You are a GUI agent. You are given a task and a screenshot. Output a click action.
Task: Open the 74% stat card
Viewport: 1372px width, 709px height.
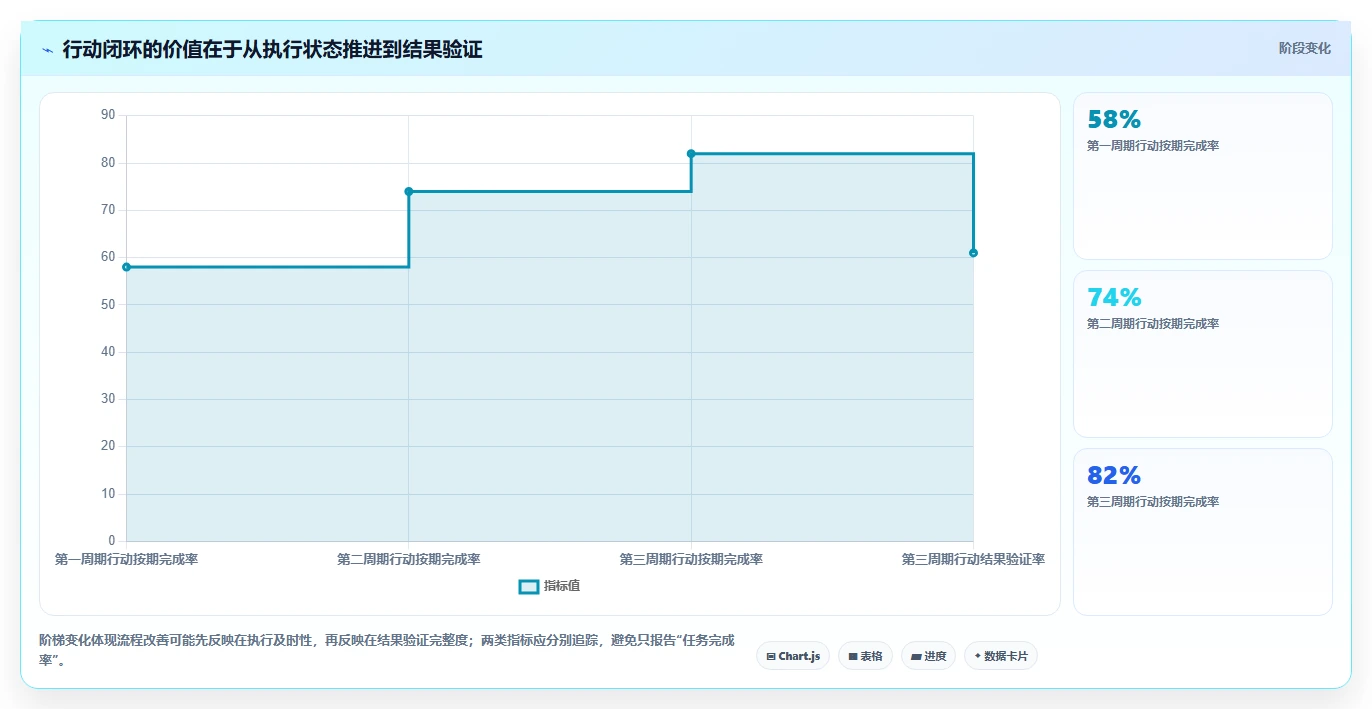pyautogui.click(x=1202, y=354)
